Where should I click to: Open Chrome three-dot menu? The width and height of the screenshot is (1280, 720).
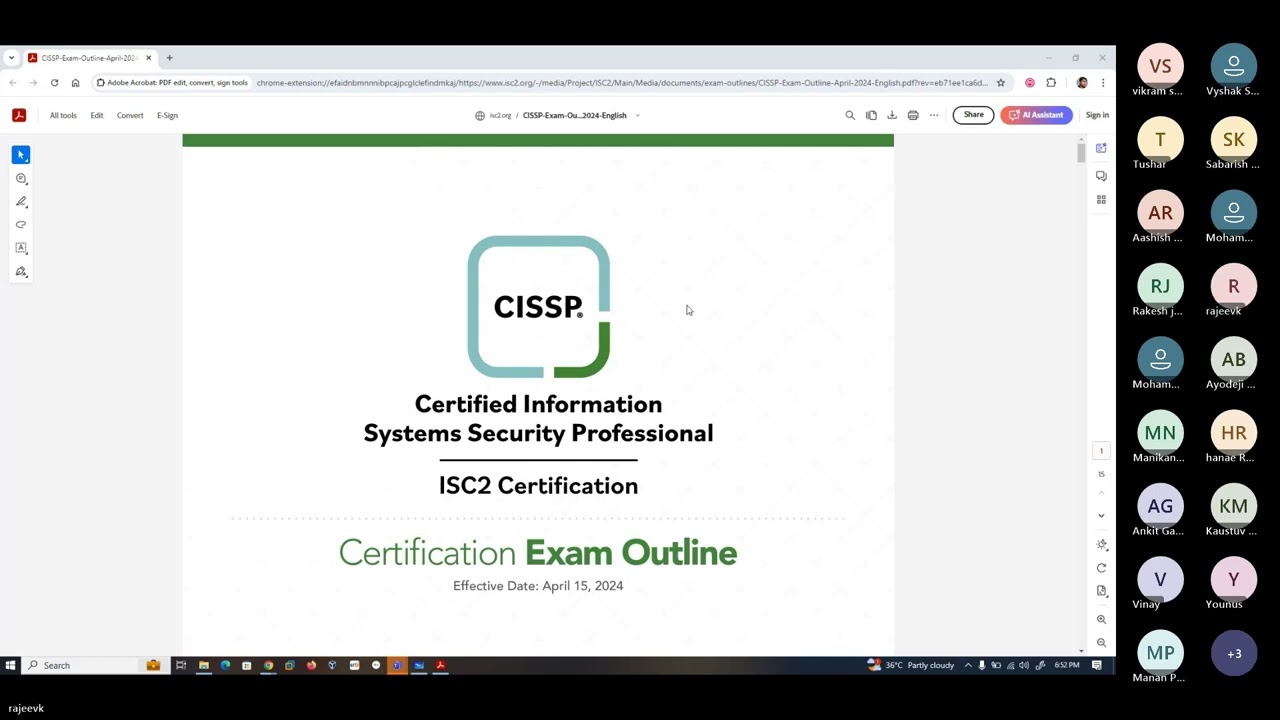(1103, 83)
